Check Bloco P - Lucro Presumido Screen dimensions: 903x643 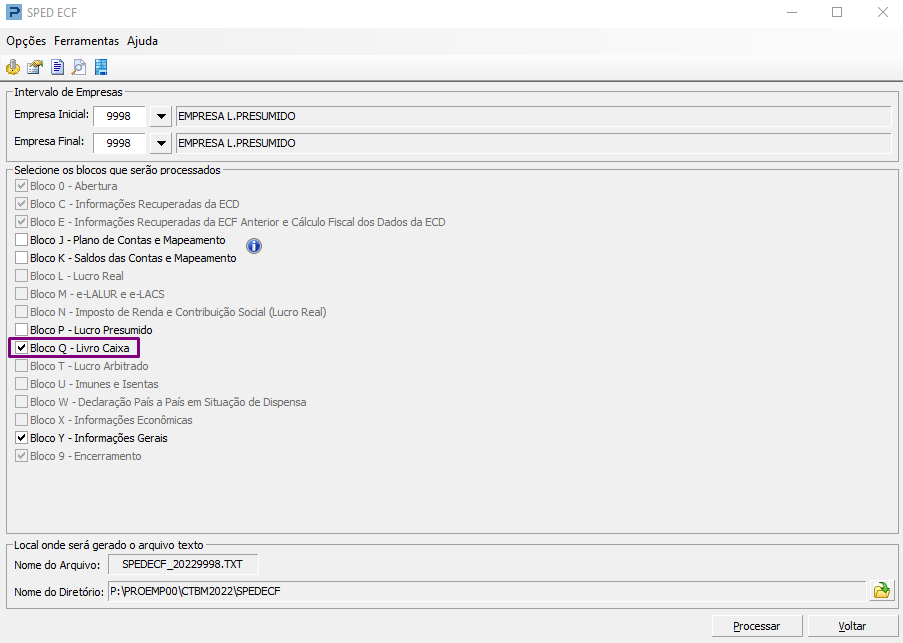(21, 330)
